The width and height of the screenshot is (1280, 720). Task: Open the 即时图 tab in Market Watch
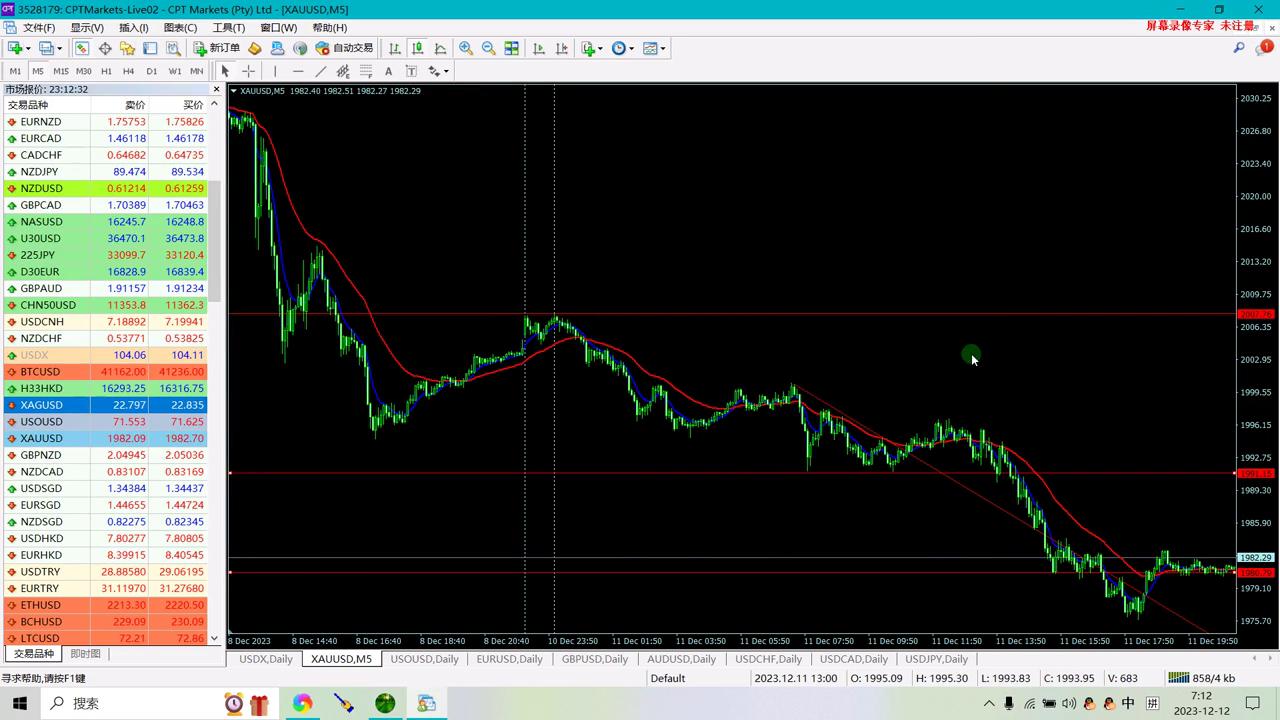click(x=85, y=654)
